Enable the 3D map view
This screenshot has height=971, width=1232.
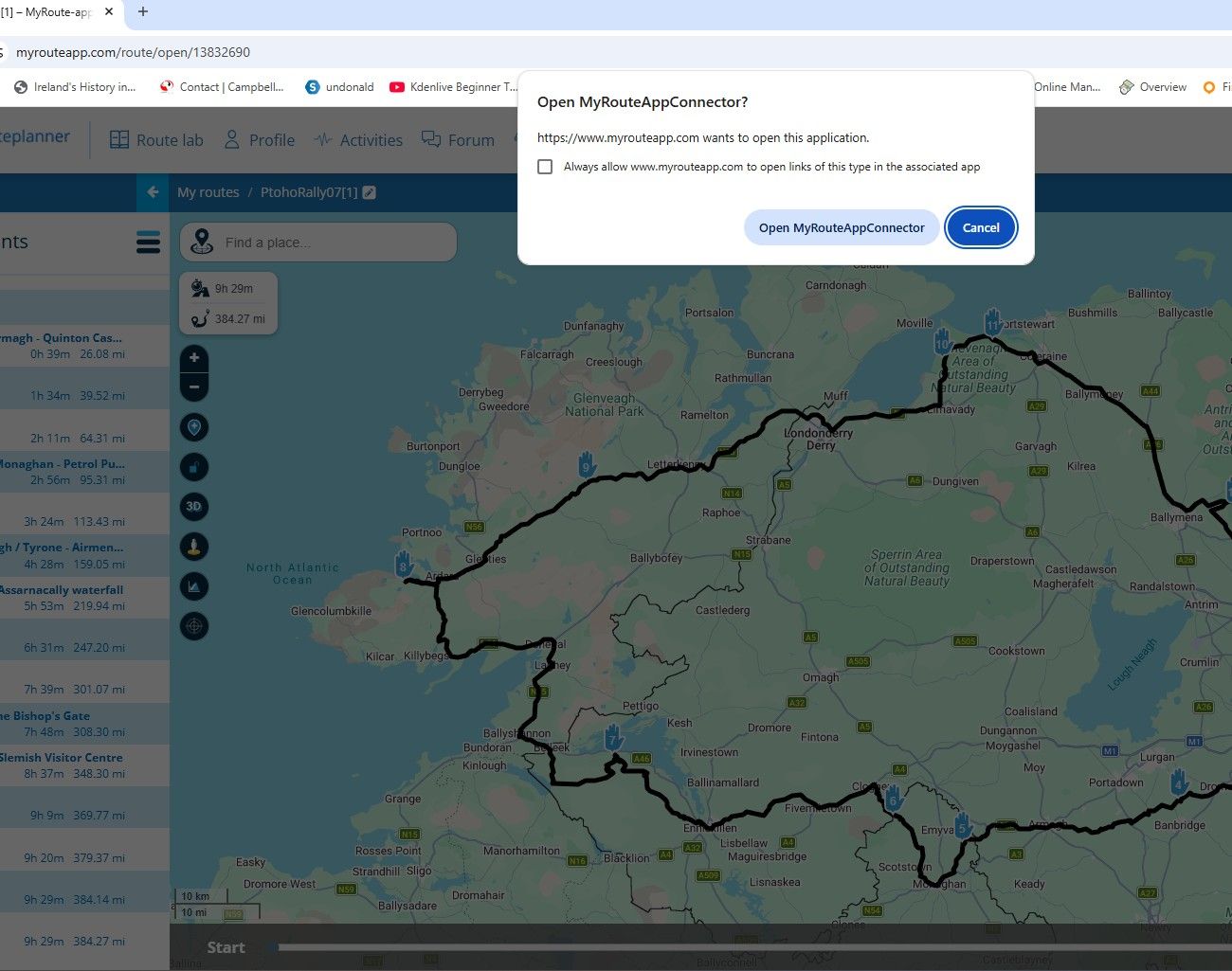click(194, 507)
